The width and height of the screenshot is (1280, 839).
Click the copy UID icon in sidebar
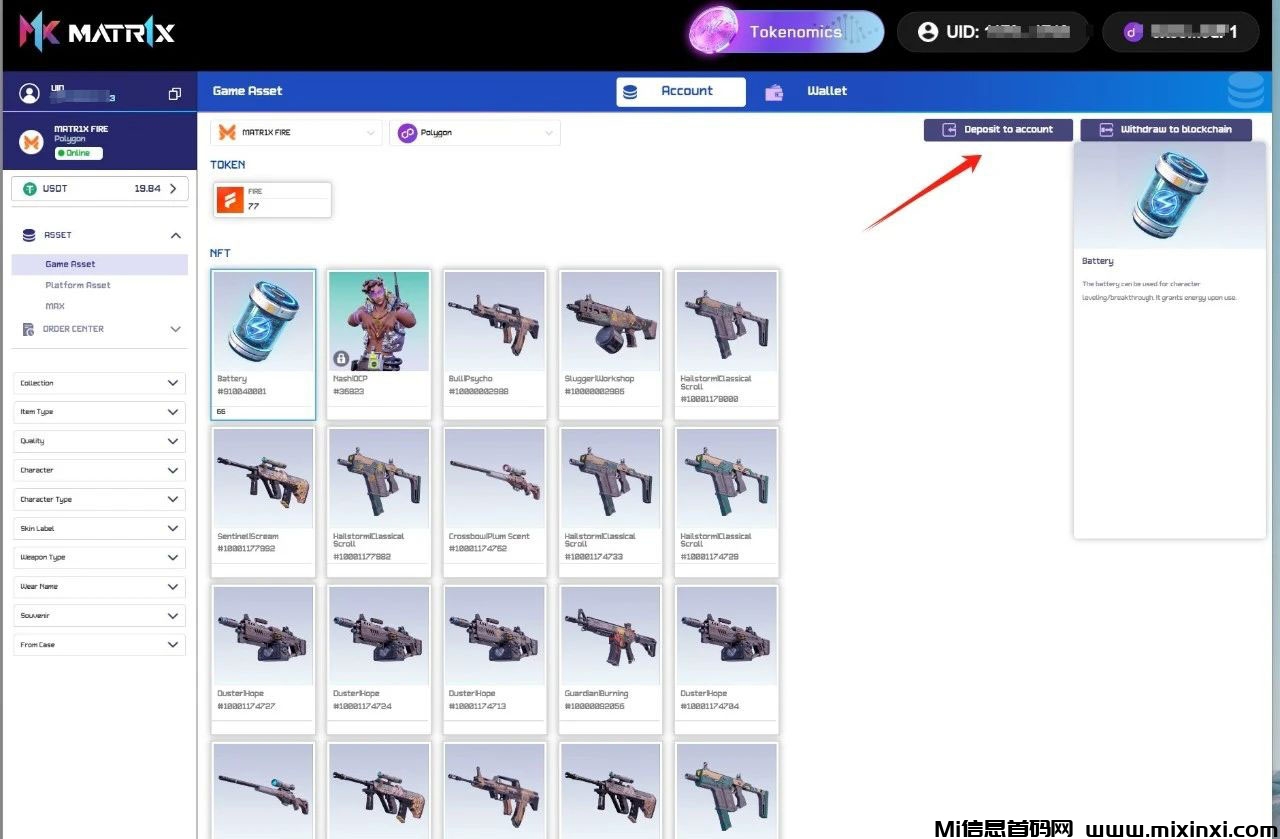click(x=175, y=94)
